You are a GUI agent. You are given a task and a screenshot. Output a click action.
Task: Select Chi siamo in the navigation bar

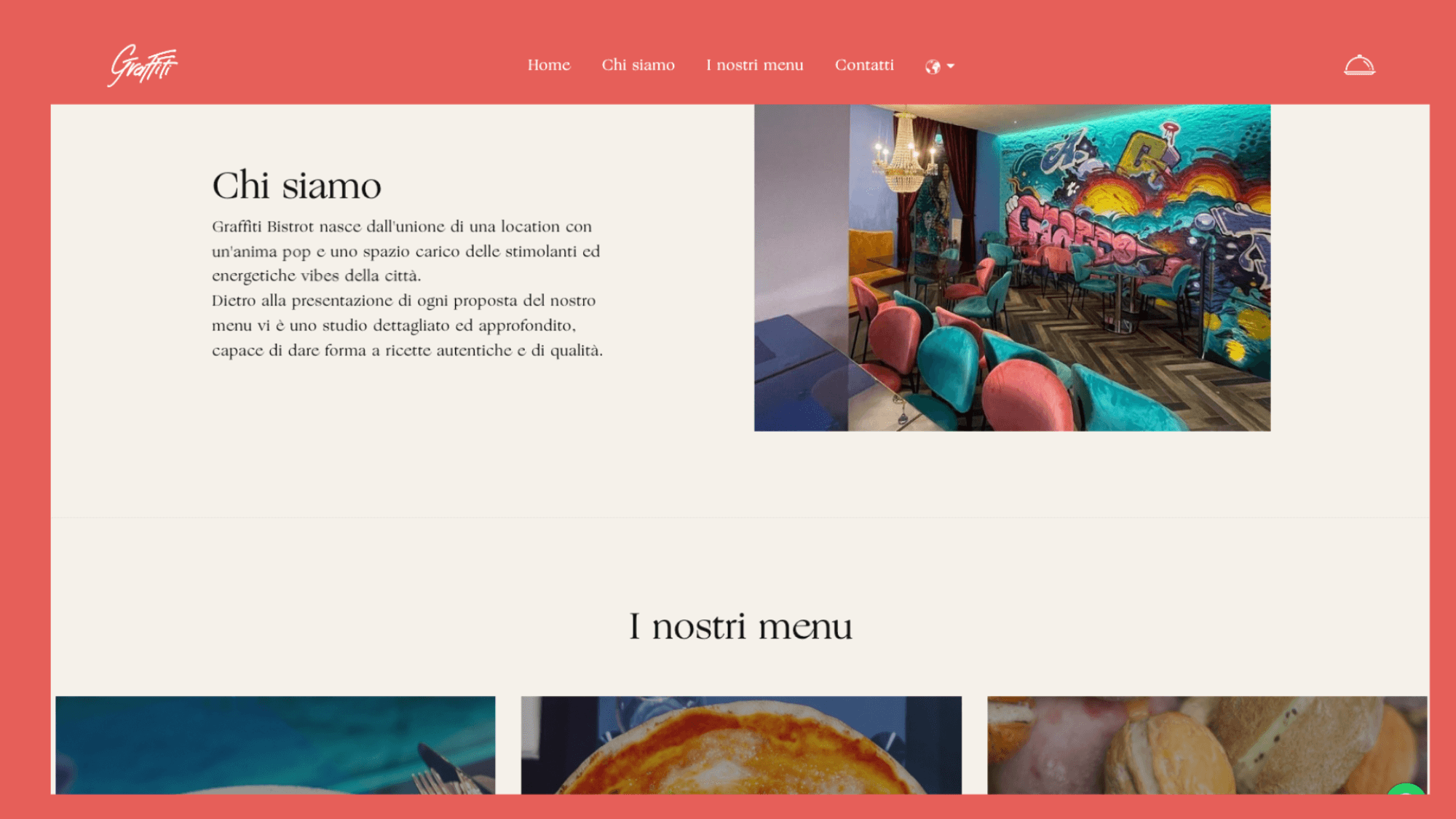coord(638,65)
